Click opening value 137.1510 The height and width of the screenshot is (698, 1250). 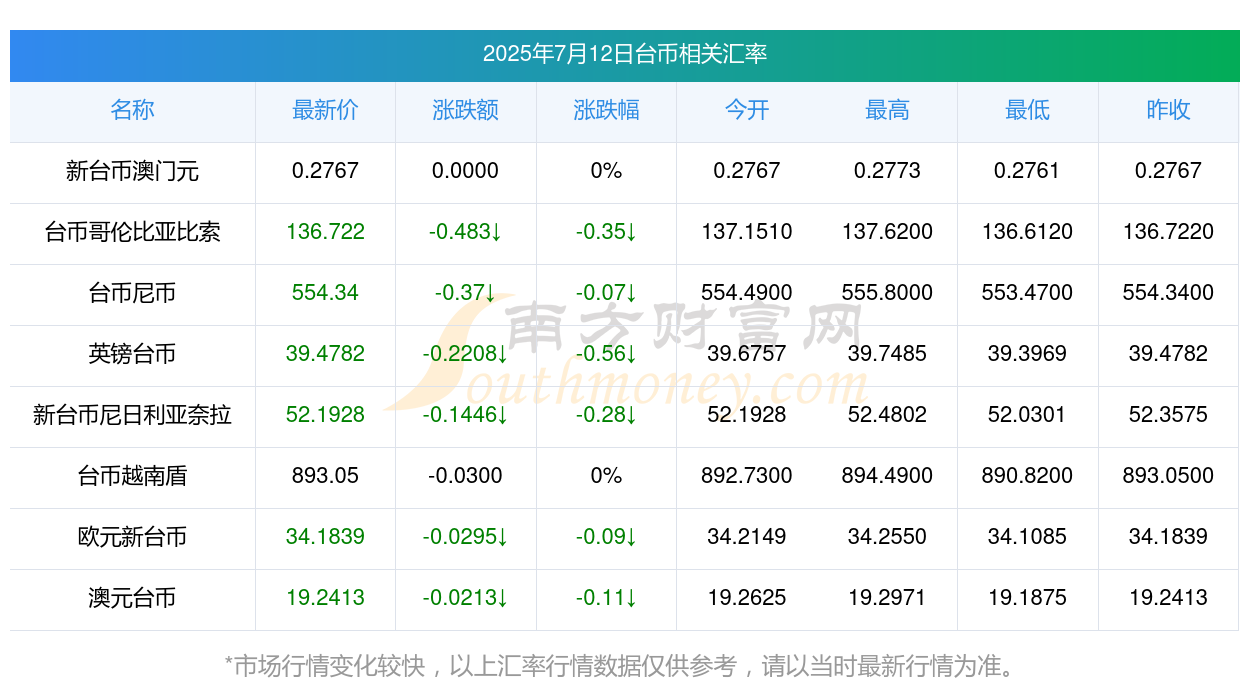click(x=747, y=232)
